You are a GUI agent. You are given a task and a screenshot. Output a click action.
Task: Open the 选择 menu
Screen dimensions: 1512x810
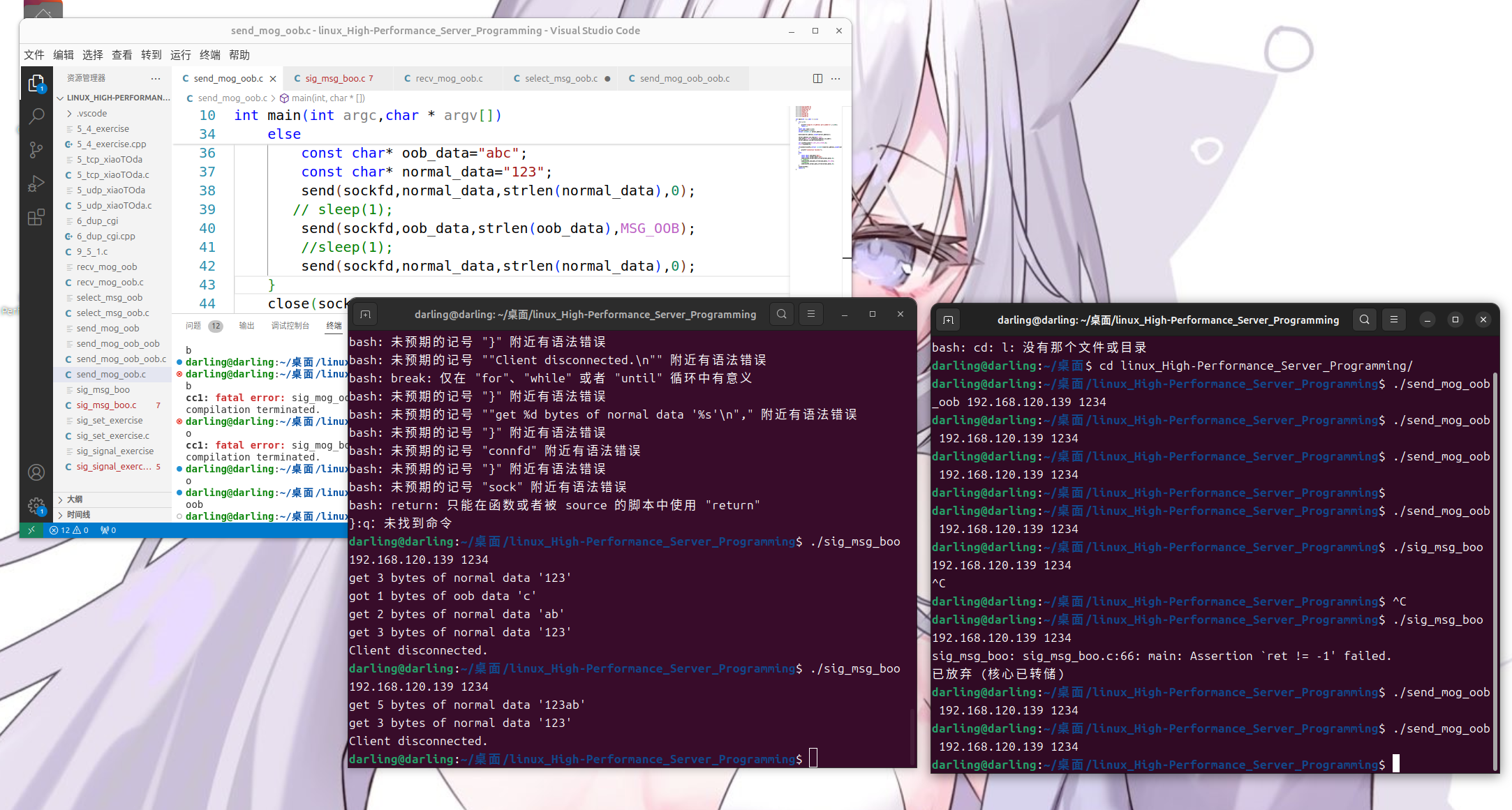click(x=93, y=55)
